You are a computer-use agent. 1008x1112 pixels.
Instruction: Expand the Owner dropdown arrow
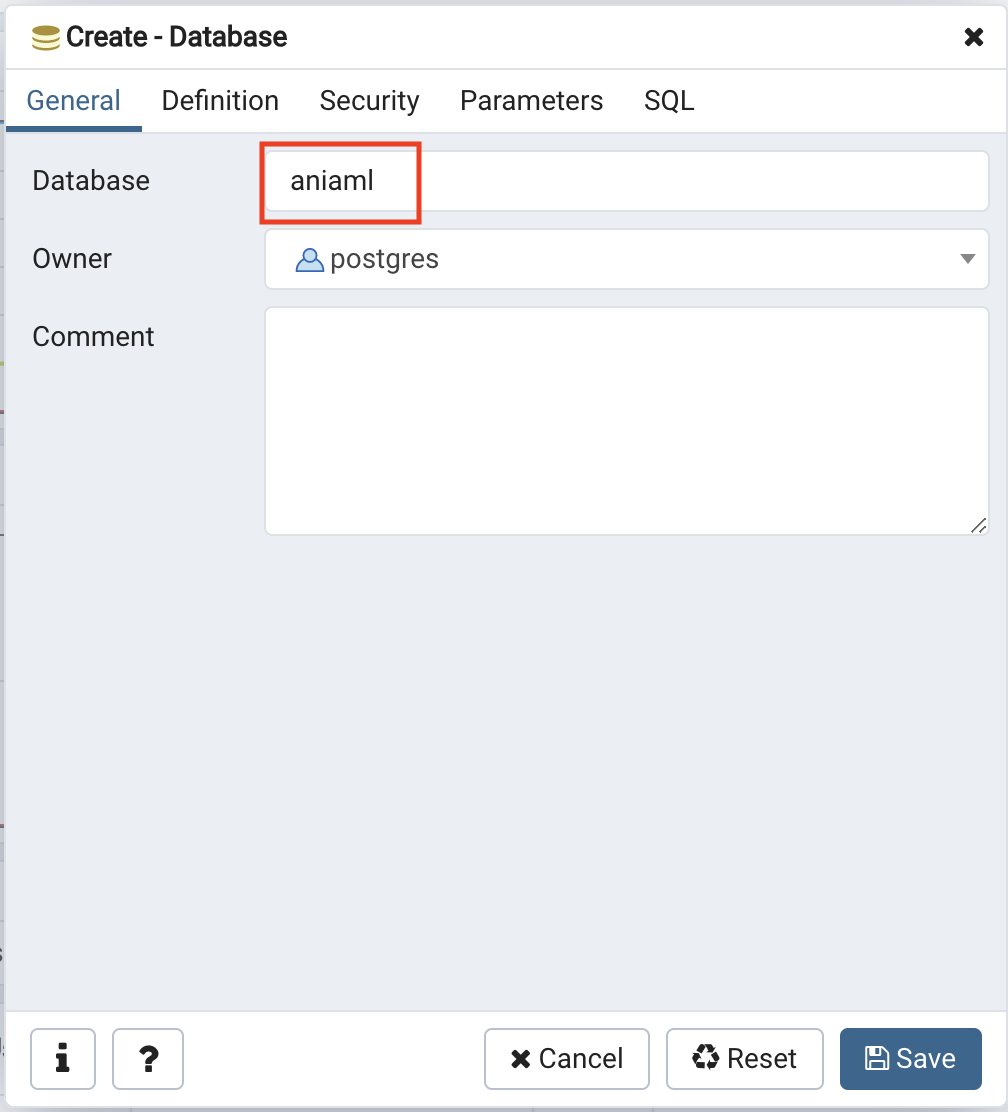[x=967, y=259]
